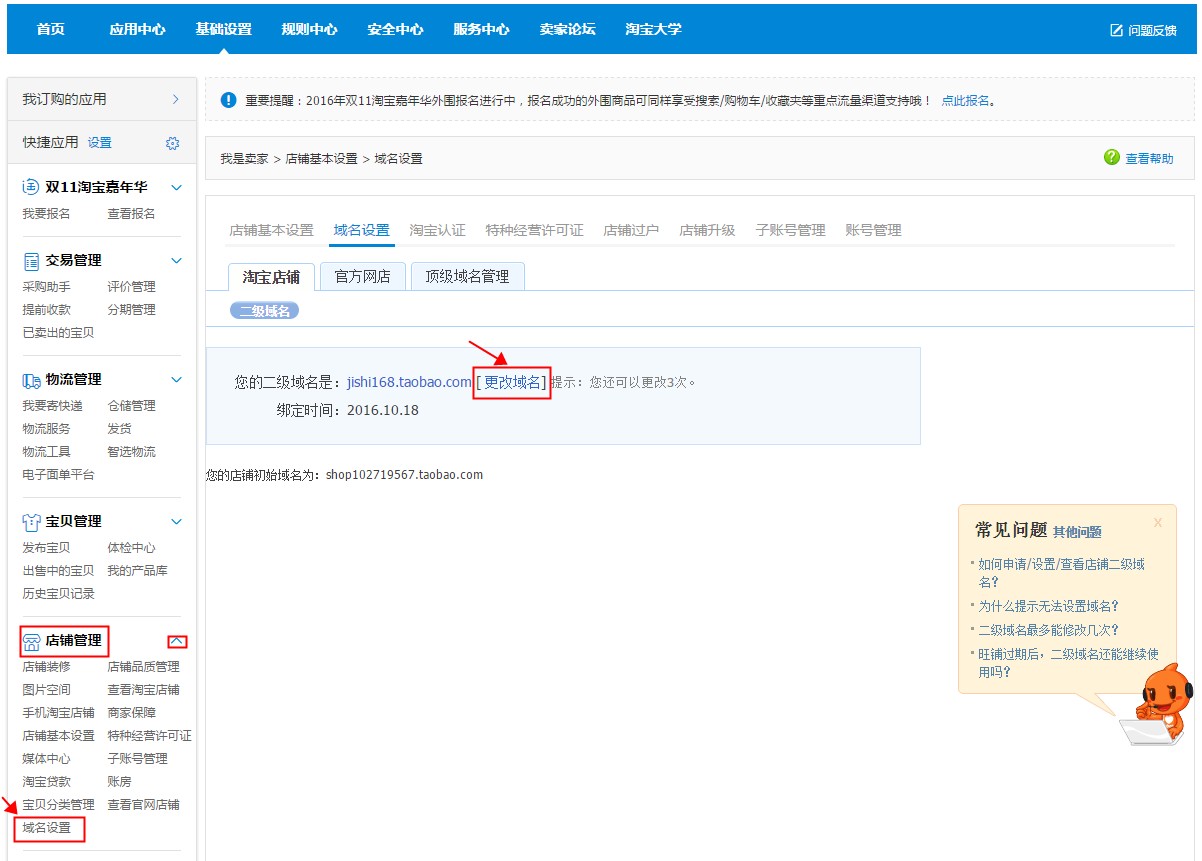Click the 更改域名 button
Viewport: 1202px width, 861px height.
(x=511, y=382)
